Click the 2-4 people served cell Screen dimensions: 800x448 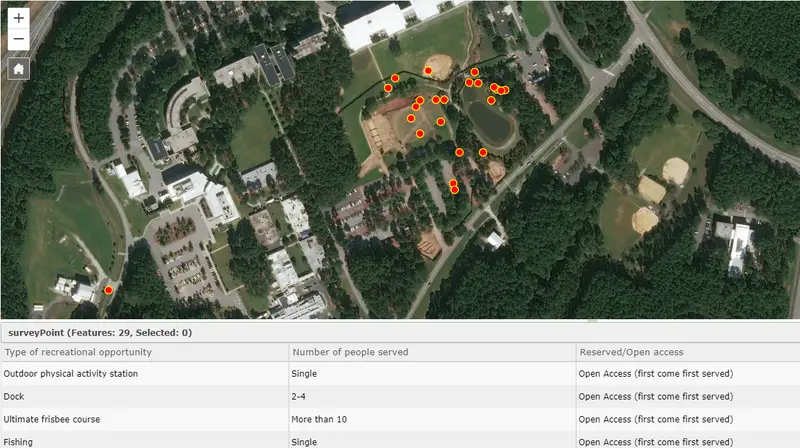coord(302,396)
